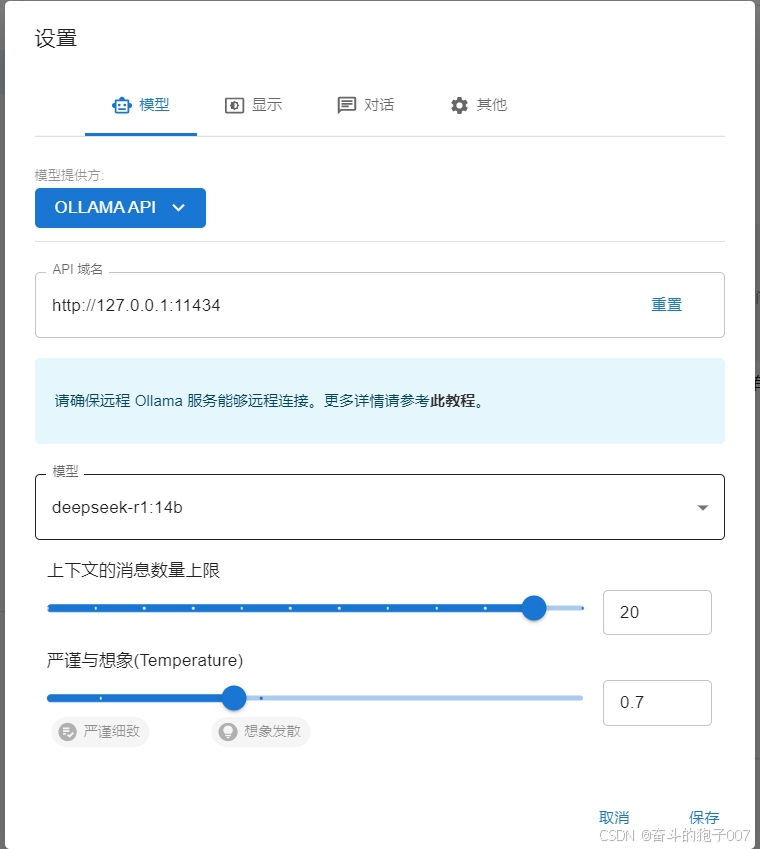
Task: Click the context limit value field showing 20
Action: pyautogui.click(x=657, y=612)
